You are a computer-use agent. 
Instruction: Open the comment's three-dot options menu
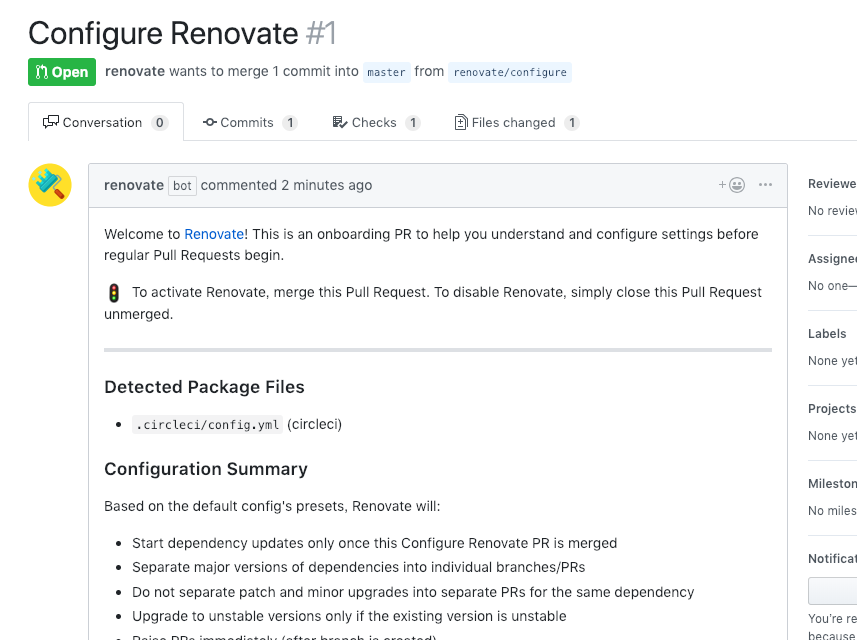(765, 185)
